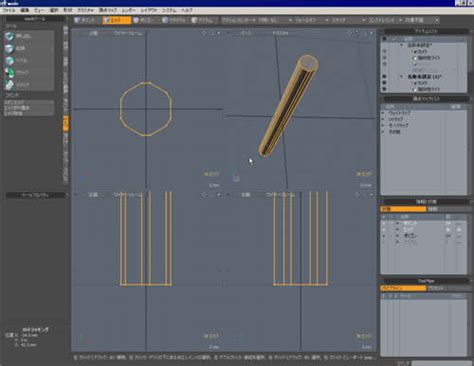Toggle visibility of the second scene item
474x366 pixels.
click(x=384, y=77)
